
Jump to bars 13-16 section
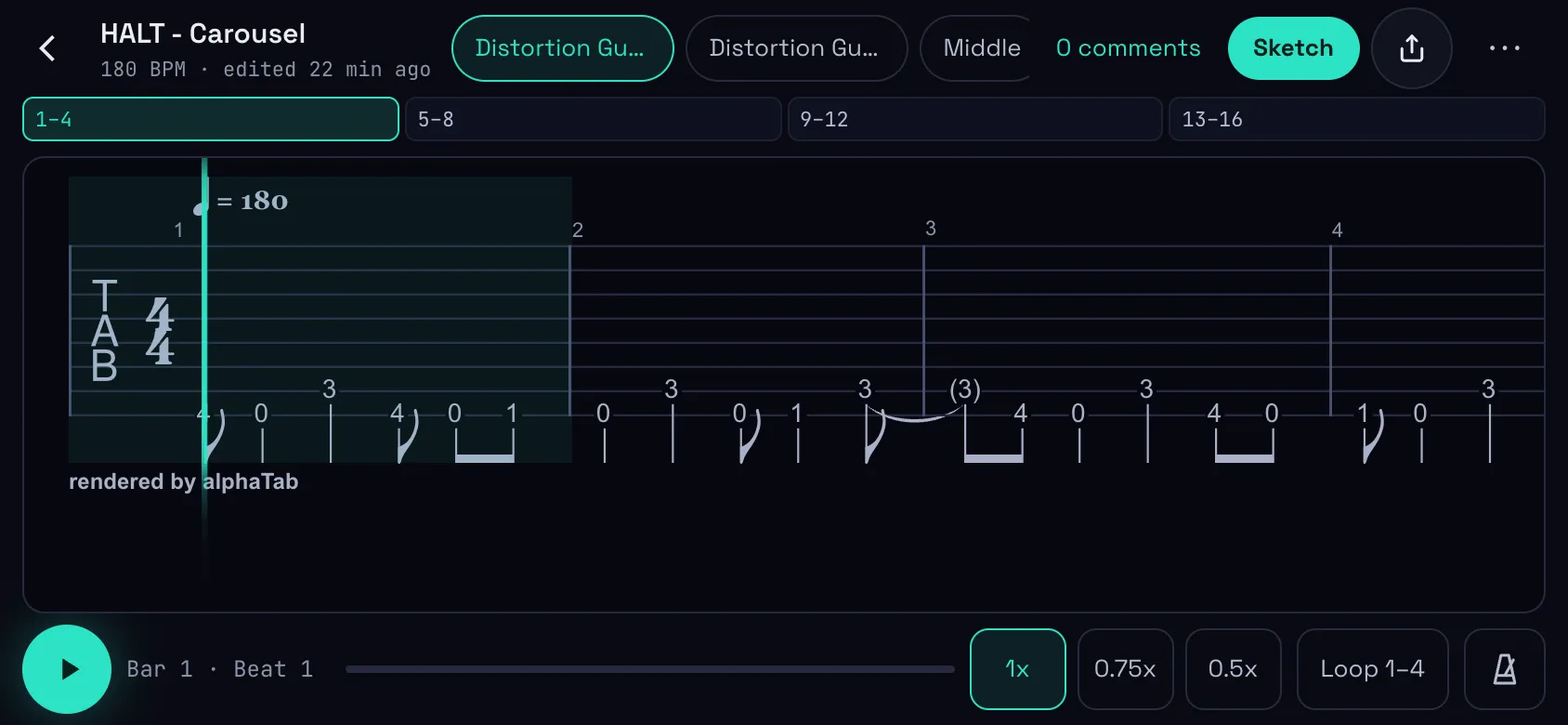pyautogui.click(x=1357, y=119)
